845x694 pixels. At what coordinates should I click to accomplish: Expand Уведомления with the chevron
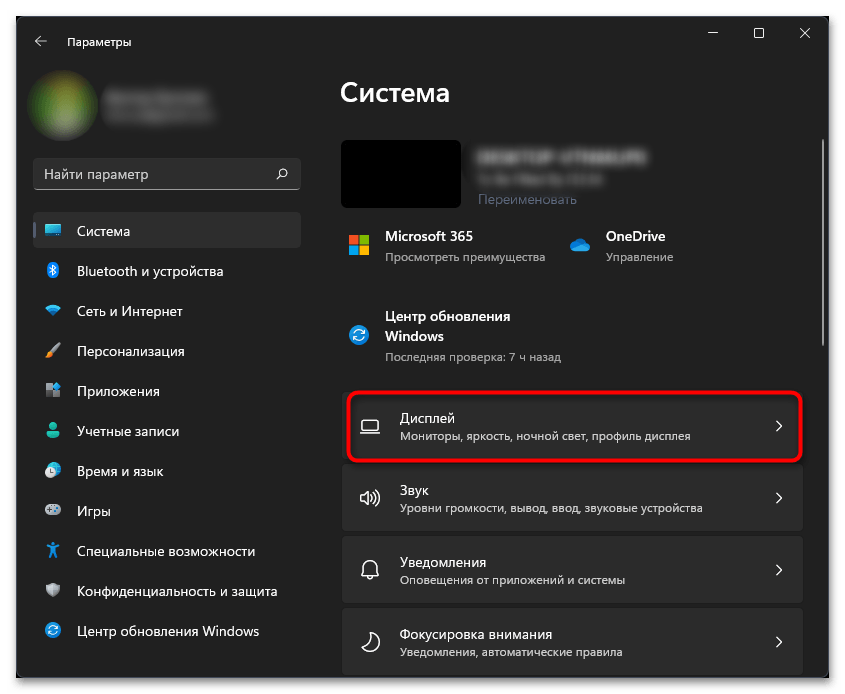click(779, 570)
